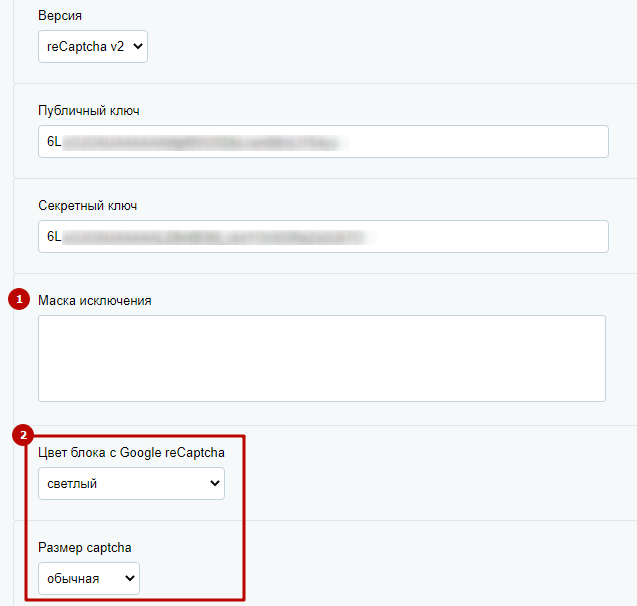The image size is (637, 606).
Task: Click the Цвет блока с Google reCaptcha label
Action: pyautogui.click(x=131, y=452)
